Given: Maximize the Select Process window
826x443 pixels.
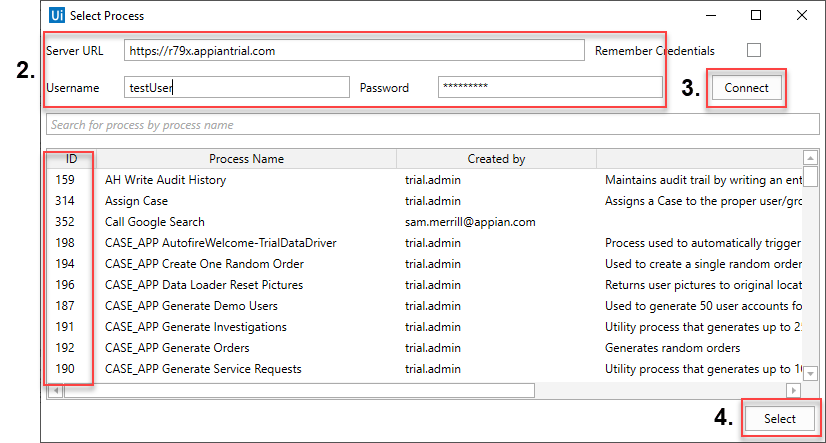Looking at the screenshot, I should 756,15.
